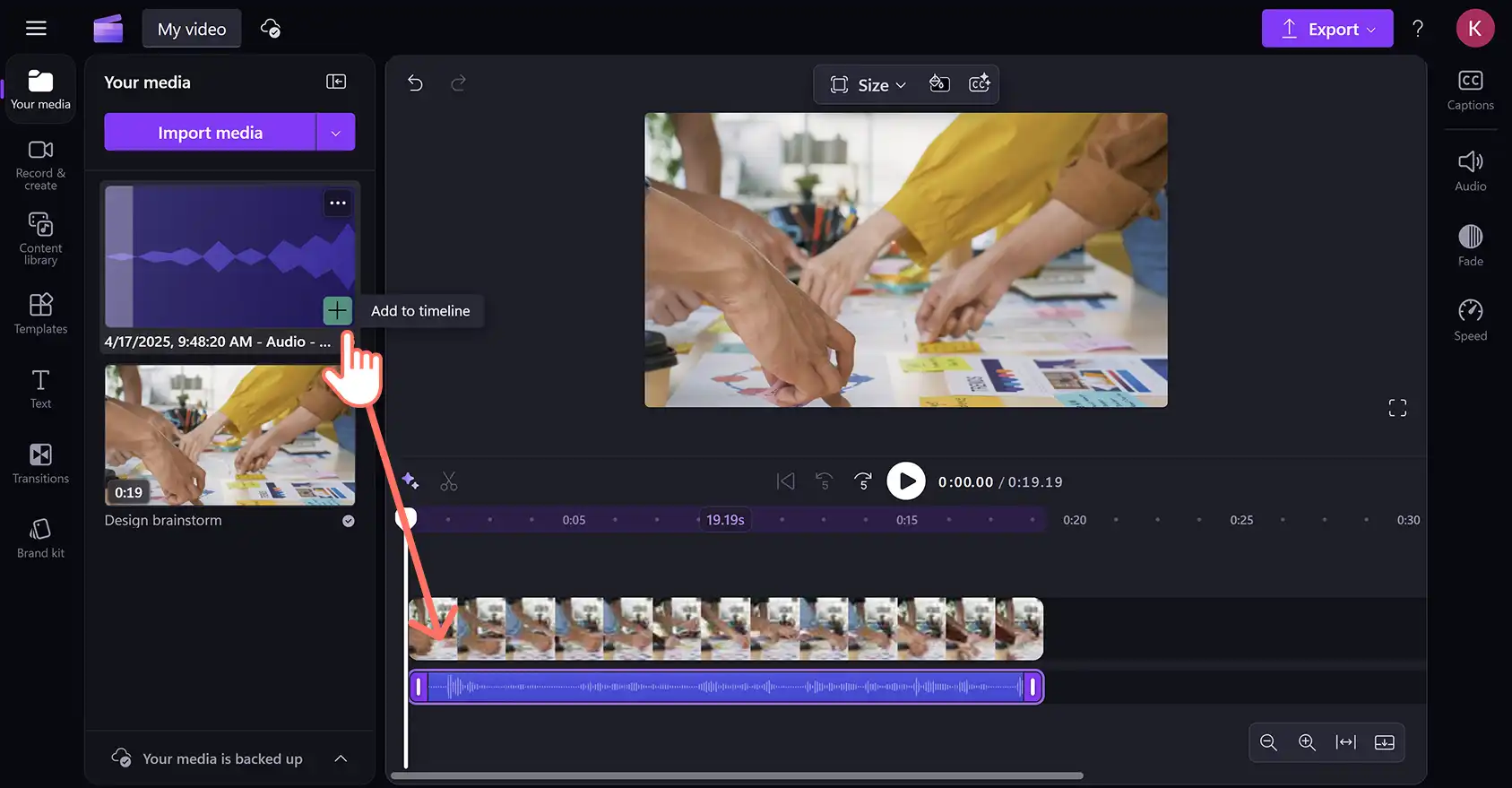
Task: Expand the media backed up chevron
Action: (x=341, y=758)
